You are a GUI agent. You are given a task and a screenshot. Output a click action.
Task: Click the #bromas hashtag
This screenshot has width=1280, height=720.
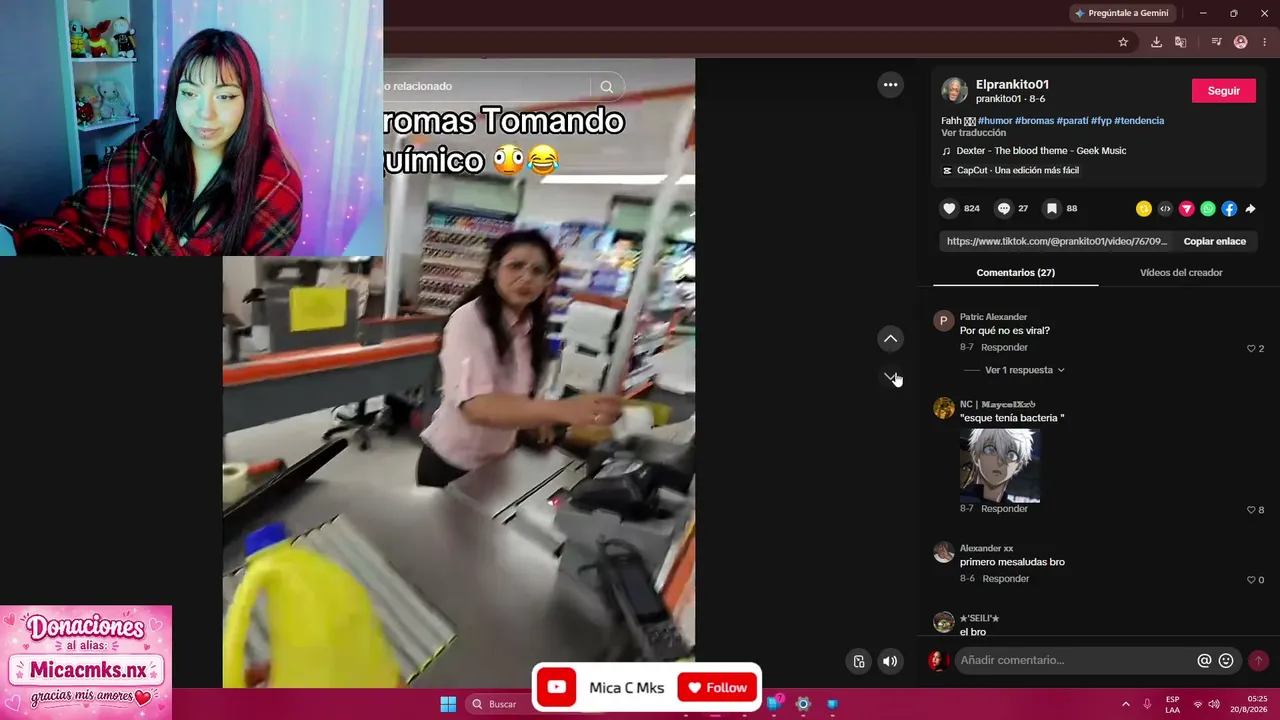point(1035,121)
